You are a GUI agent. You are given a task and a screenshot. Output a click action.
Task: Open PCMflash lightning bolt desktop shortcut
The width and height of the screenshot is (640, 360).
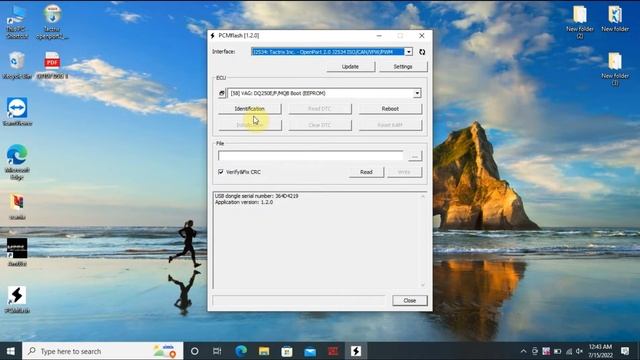[17, 299]
